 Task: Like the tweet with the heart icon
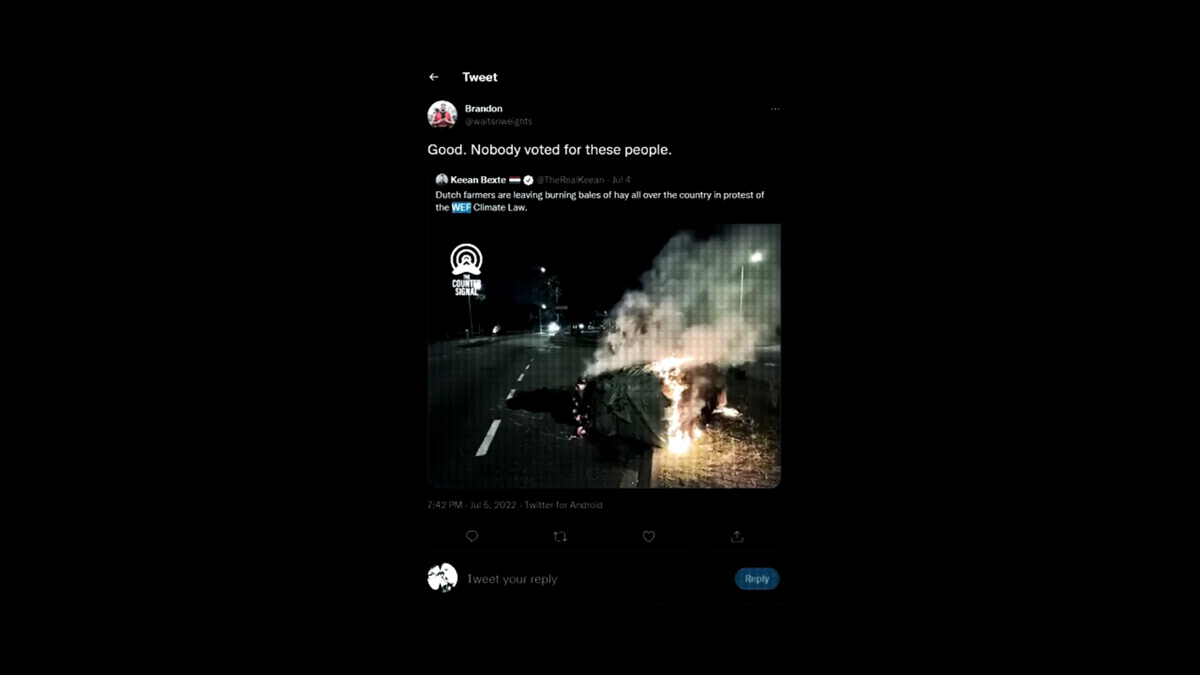(x=649, y=537)
